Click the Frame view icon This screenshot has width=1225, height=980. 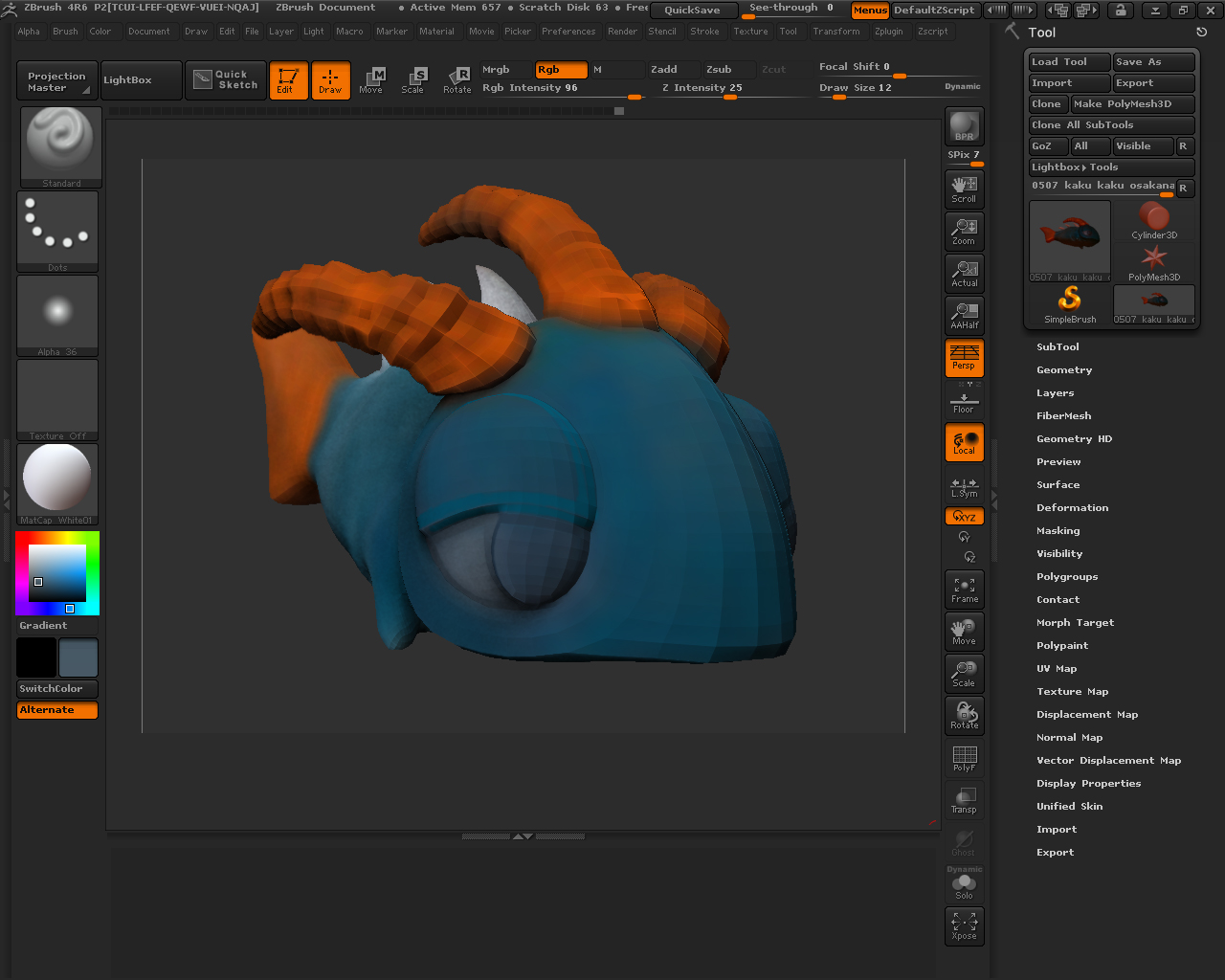point(964,590)
